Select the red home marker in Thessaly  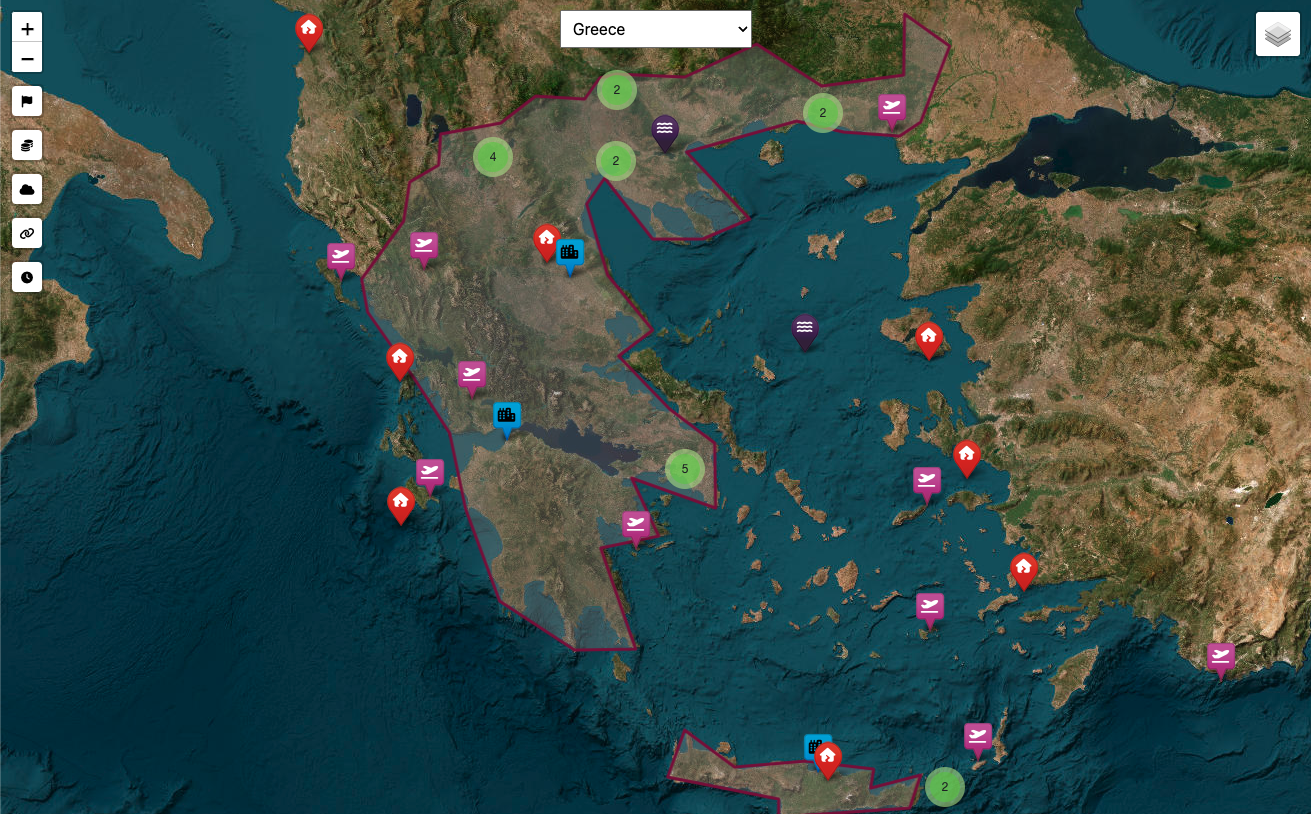(x=546, y=241)
